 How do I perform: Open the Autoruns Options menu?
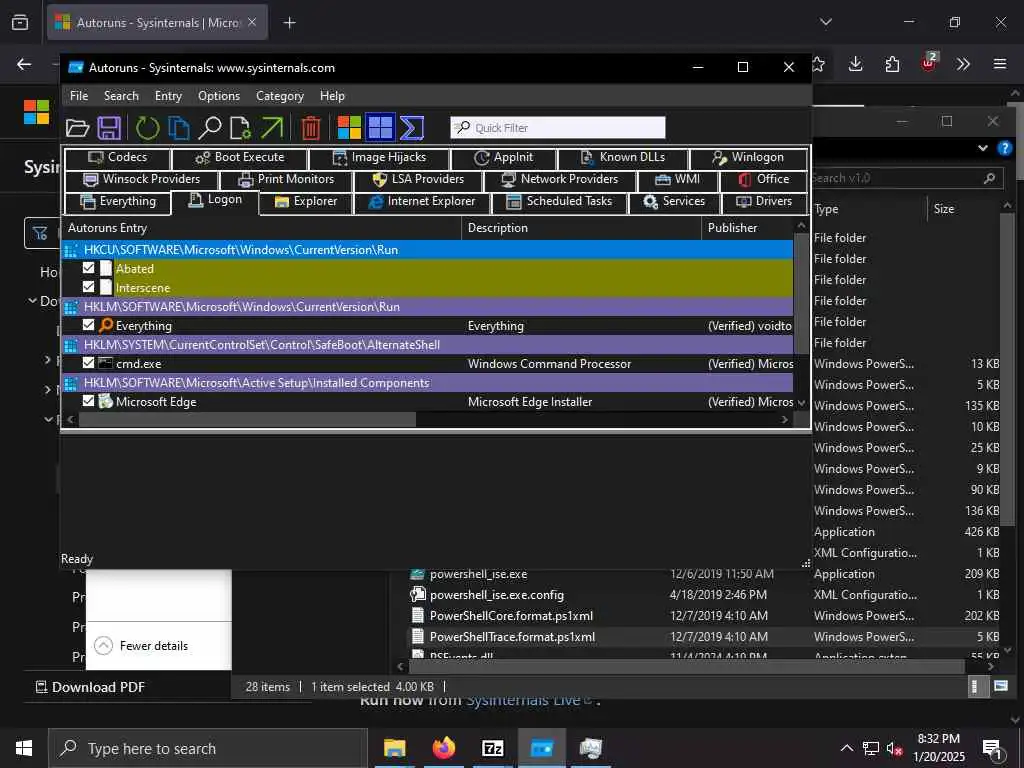click(x=219, y=95)
